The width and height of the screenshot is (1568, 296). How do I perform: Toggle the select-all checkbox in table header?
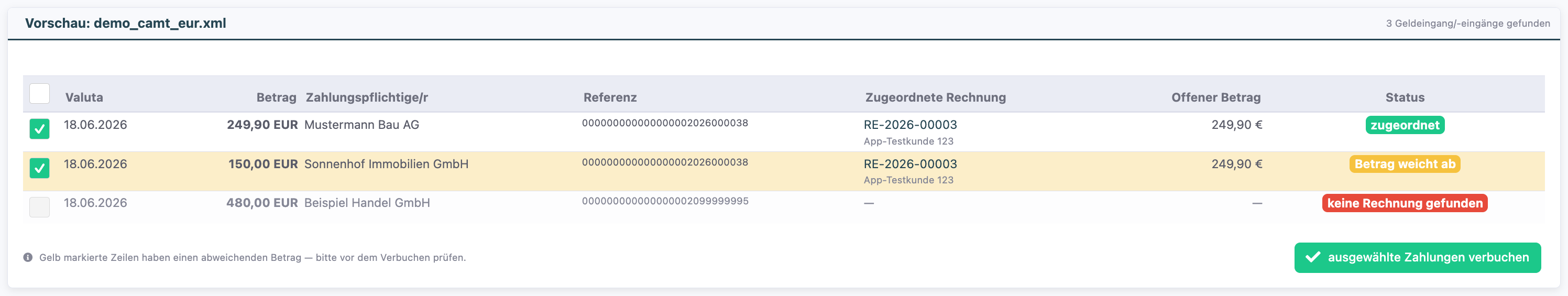point(40,94)
